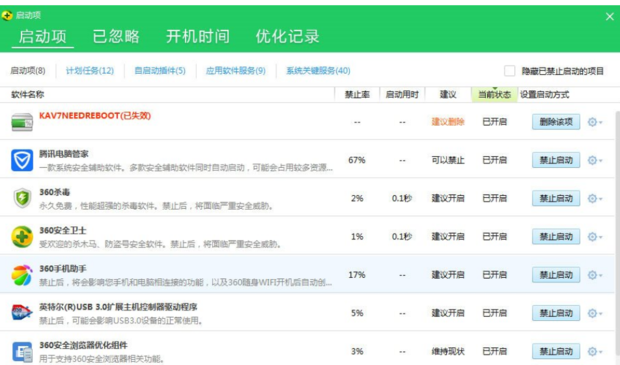Click the 360 logo icon in title bar
Image resolution: width=620 pixels, height=365 pixels.
7,15
